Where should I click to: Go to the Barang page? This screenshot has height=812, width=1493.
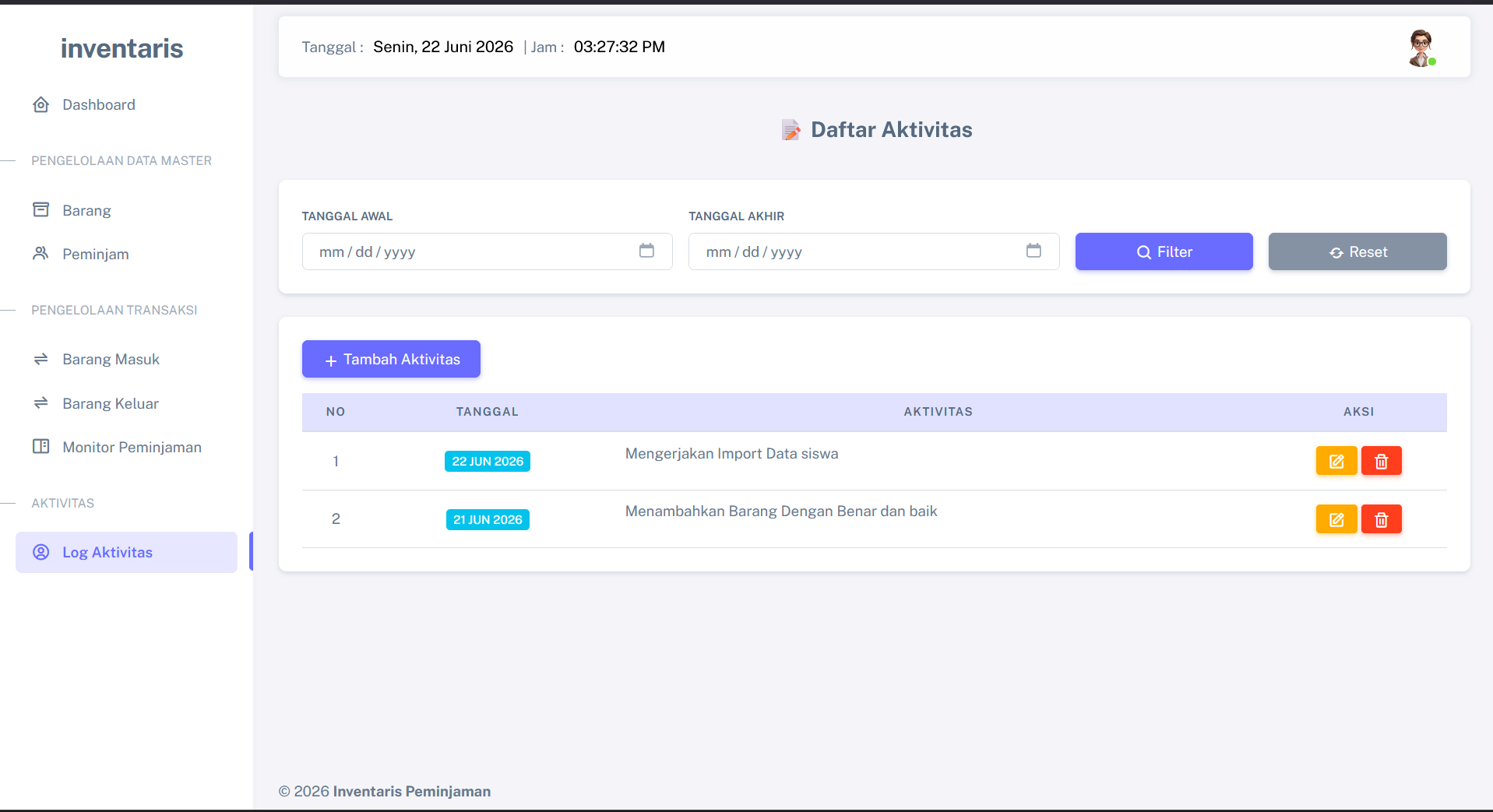[x=126, y=210]
